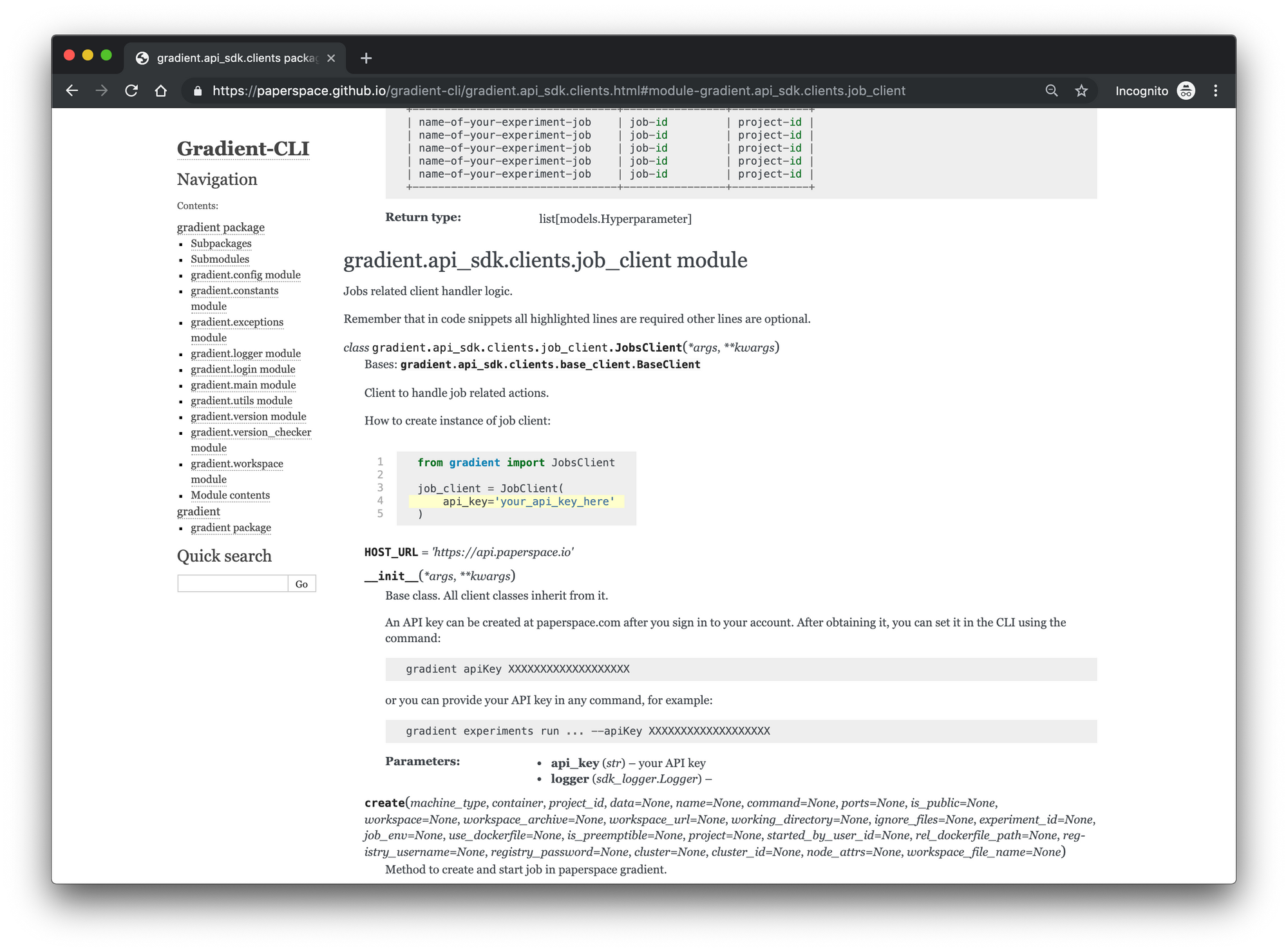Close the gradient.api_sdk.clients tab
Screen dimensions: 1288x952
(x=331, y=58)
